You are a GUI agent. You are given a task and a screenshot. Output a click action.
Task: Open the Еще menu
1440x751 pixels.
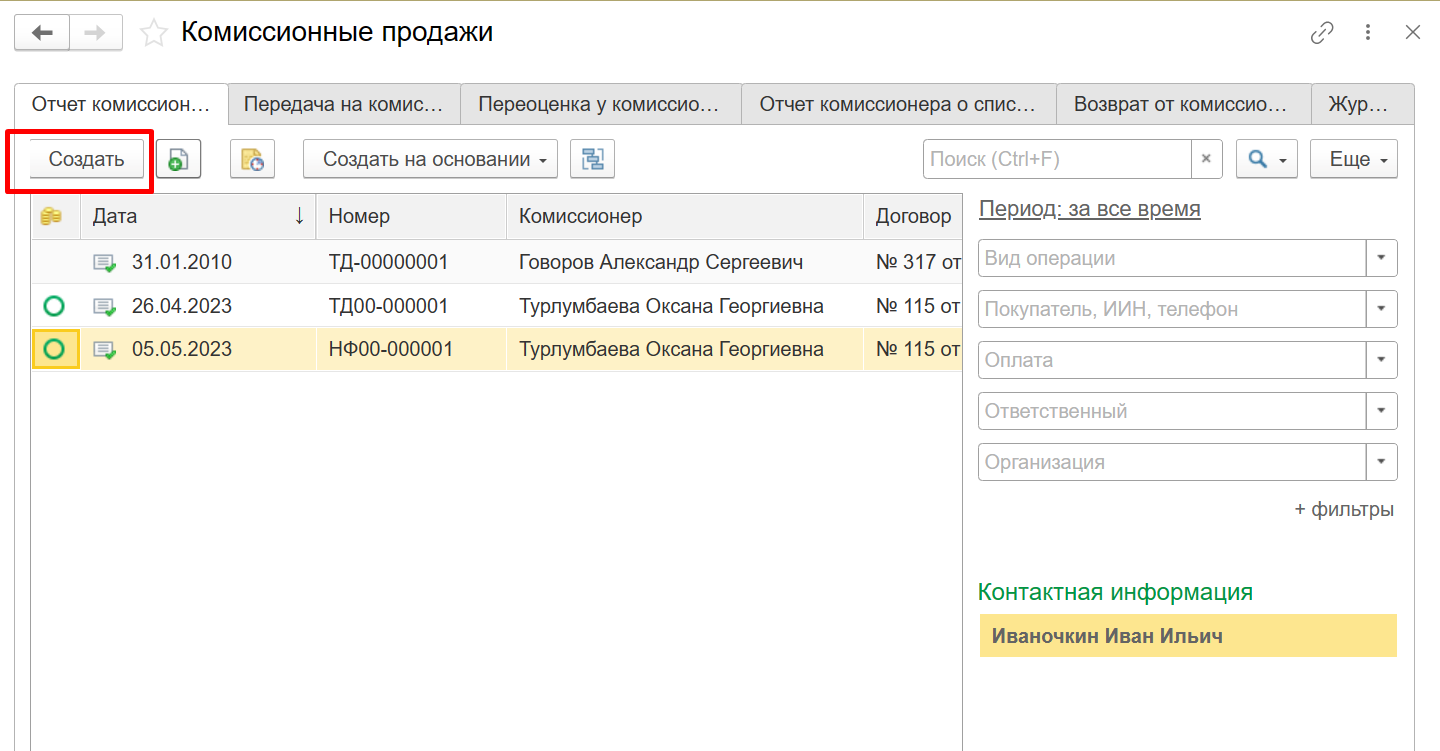click(x=1353, y=159)
